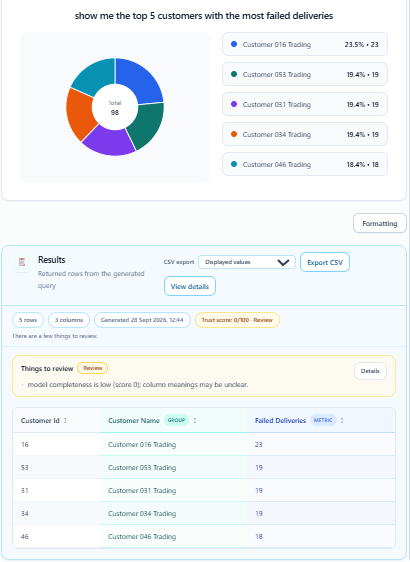Click the Customer 031 Trading legend card
The height and width of the screenshot is (562, 410).
tap(305, 104)
